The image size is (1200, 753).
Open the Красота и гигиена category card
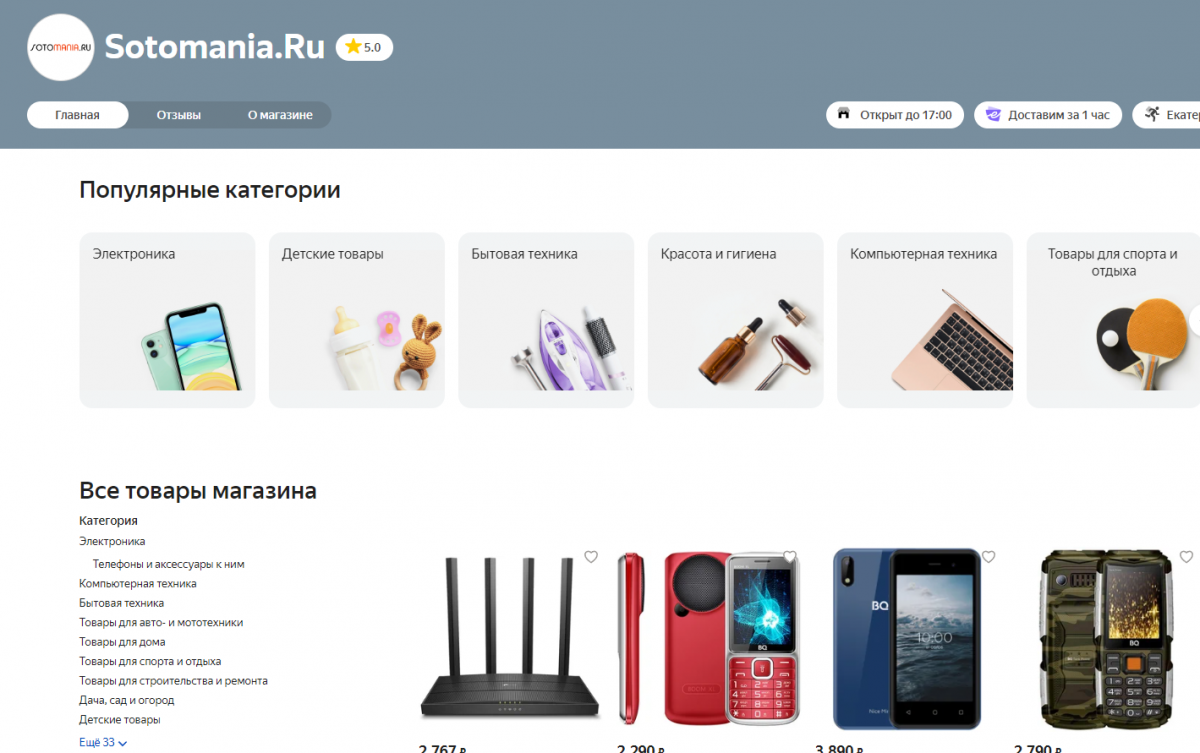(735, 320)
